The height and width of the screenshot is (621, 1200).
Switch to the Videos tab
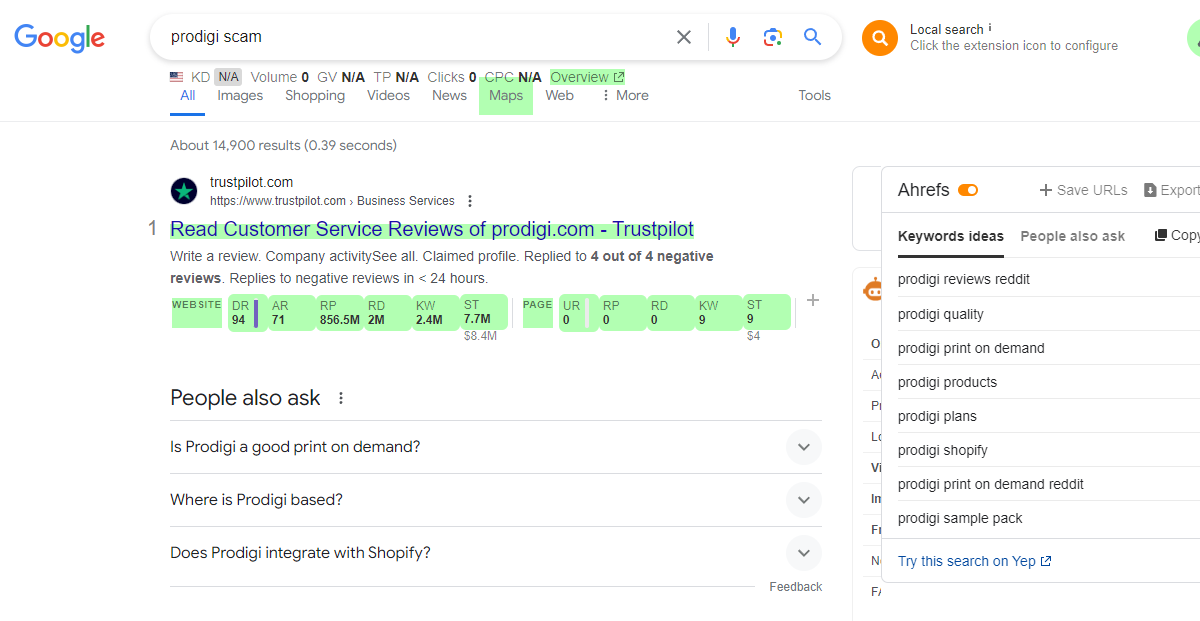(388, 95)
